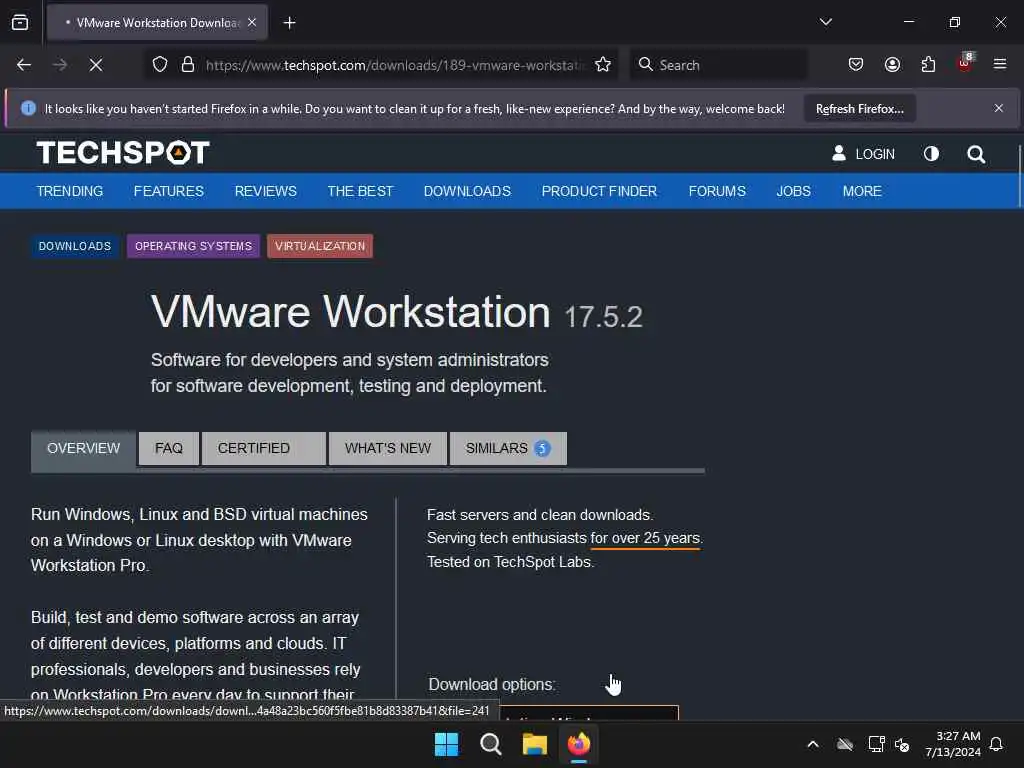
Task: Open the TechSpot LOGIN link
Action: 863,154
